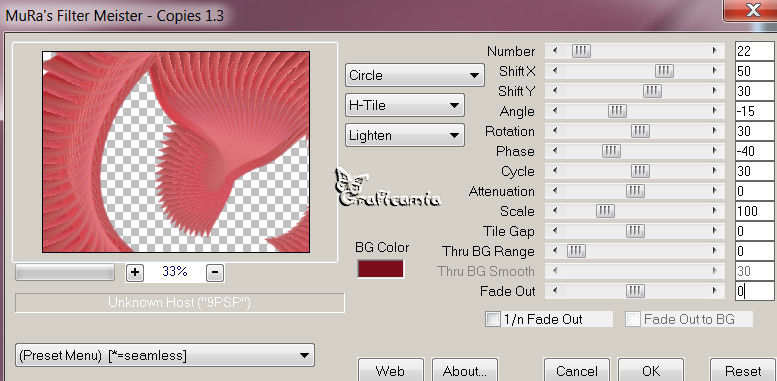Click right arrow of Scale slider
Screen dimensions: 777x381
point(715,211)
